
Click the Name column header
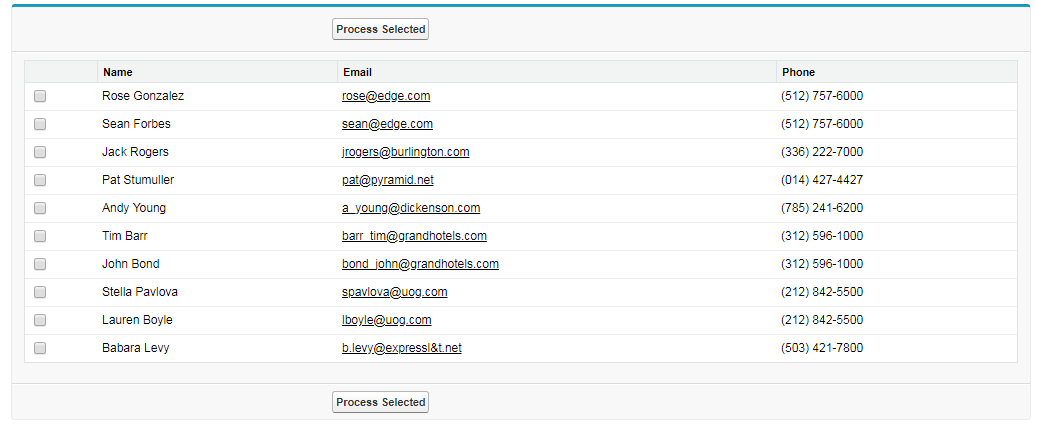point(118,72)
